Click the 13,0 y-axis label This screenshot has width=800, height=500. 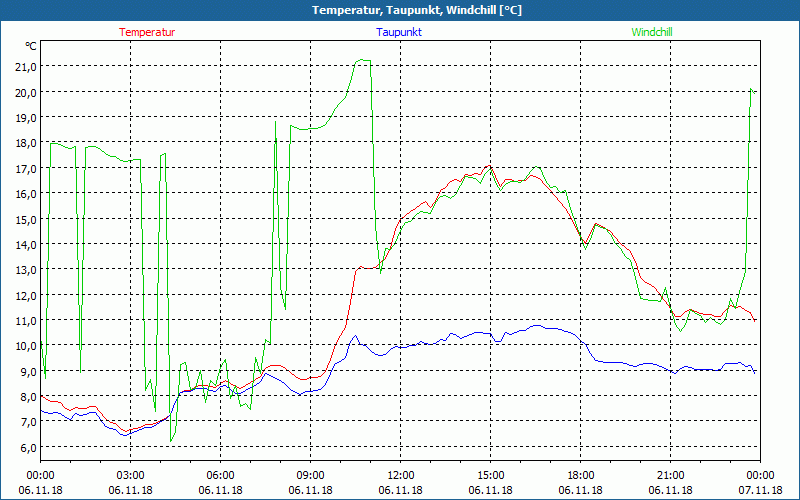click(26, 269)
